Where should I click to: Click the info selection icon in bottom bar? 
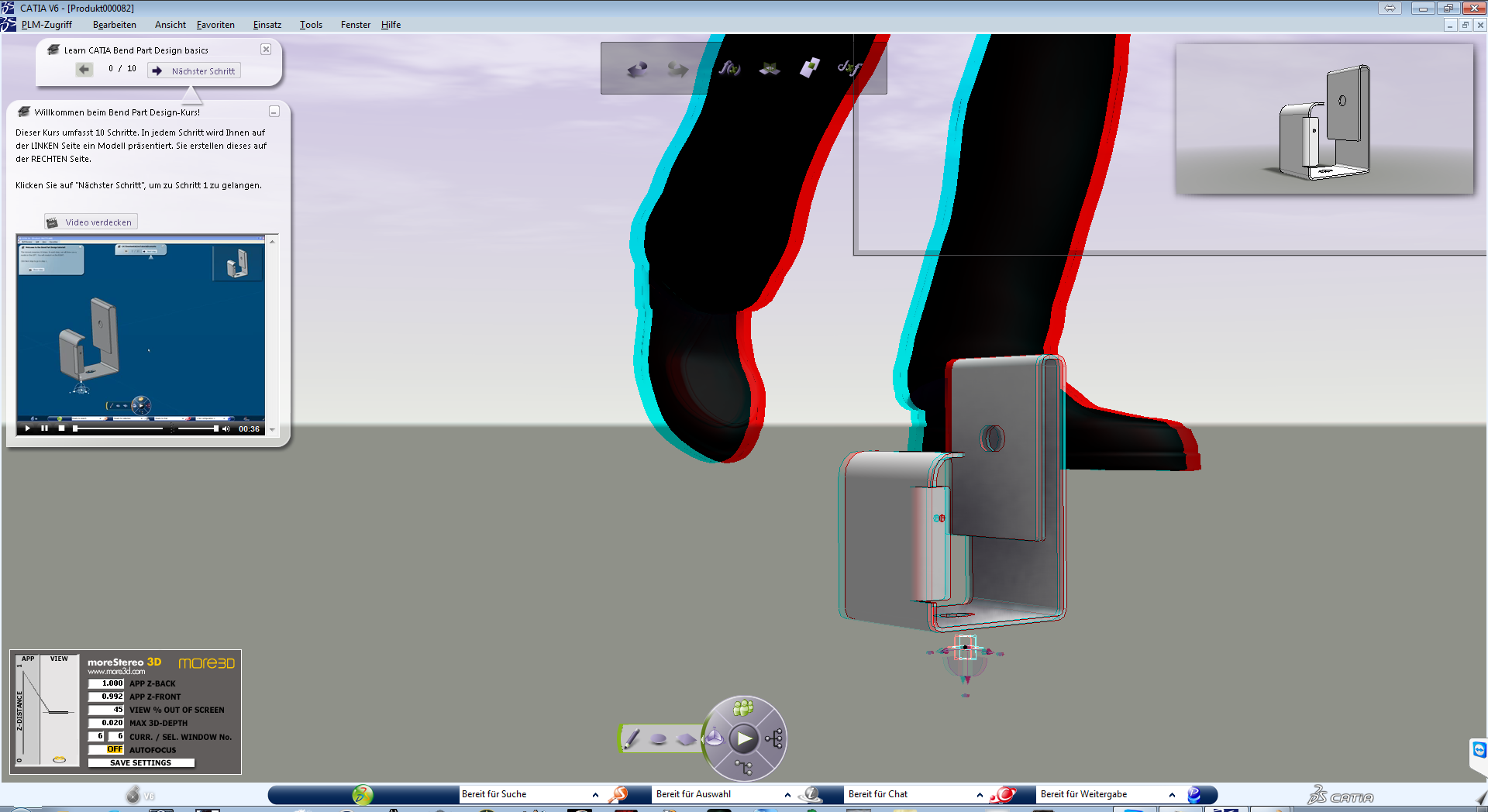811,794
